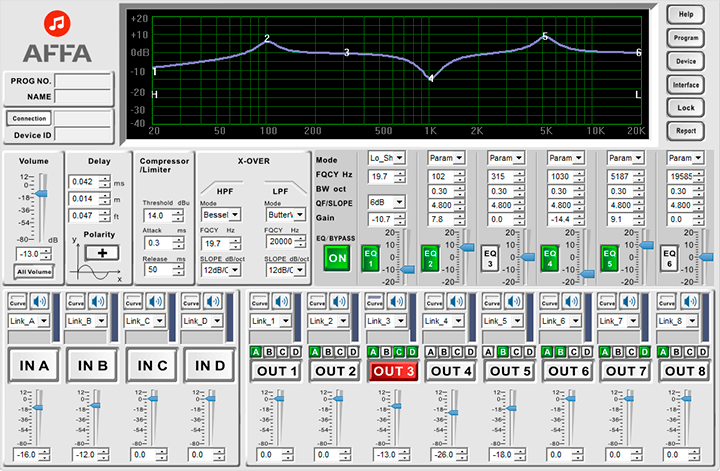Image resolution: width=720 pixels, height=471 pixels.
Task: Show the curve for IN C
Action: (x=133, y=302)
